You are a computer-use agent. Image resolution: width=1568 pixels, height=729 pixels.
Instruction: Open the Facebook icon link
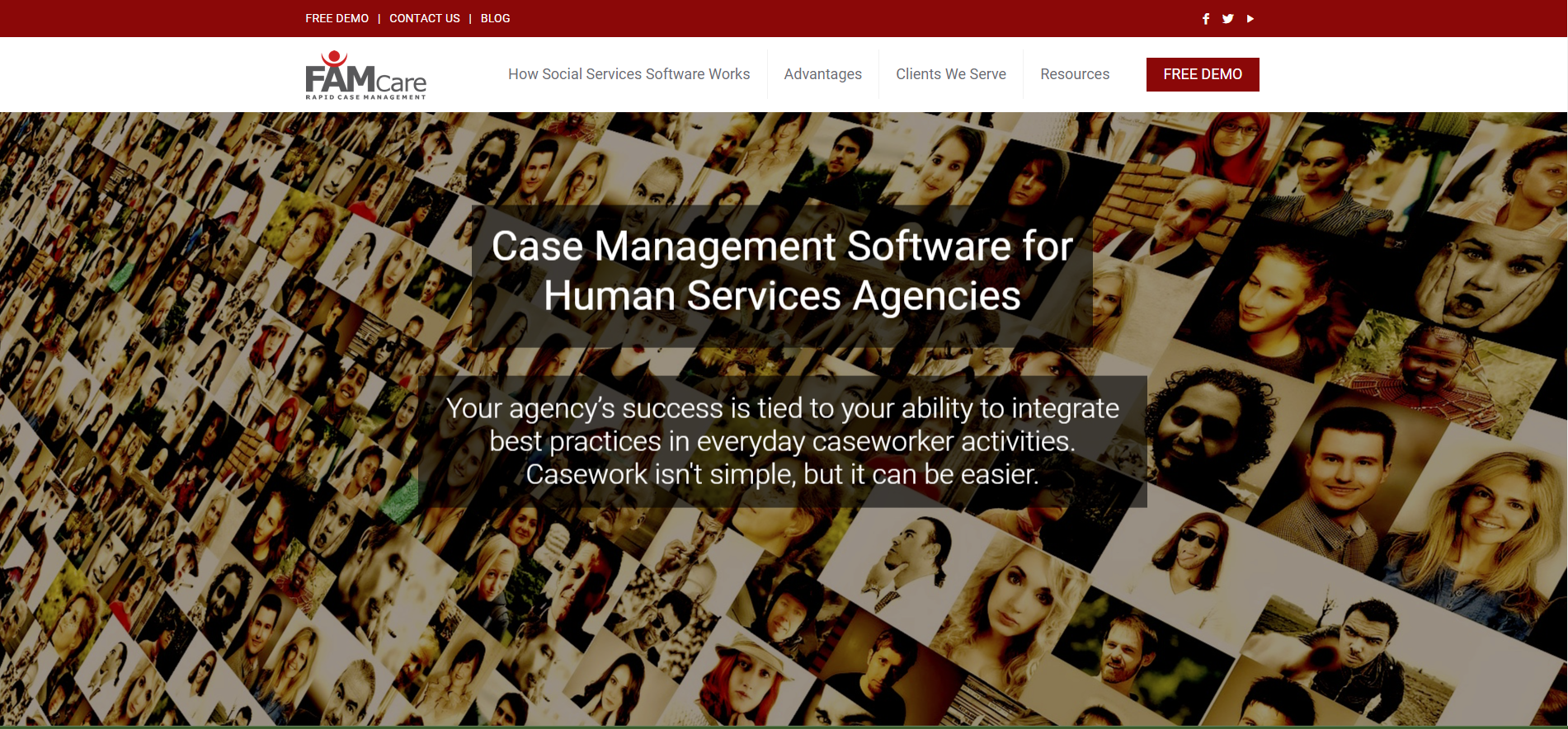click(x=1206, y=18)
